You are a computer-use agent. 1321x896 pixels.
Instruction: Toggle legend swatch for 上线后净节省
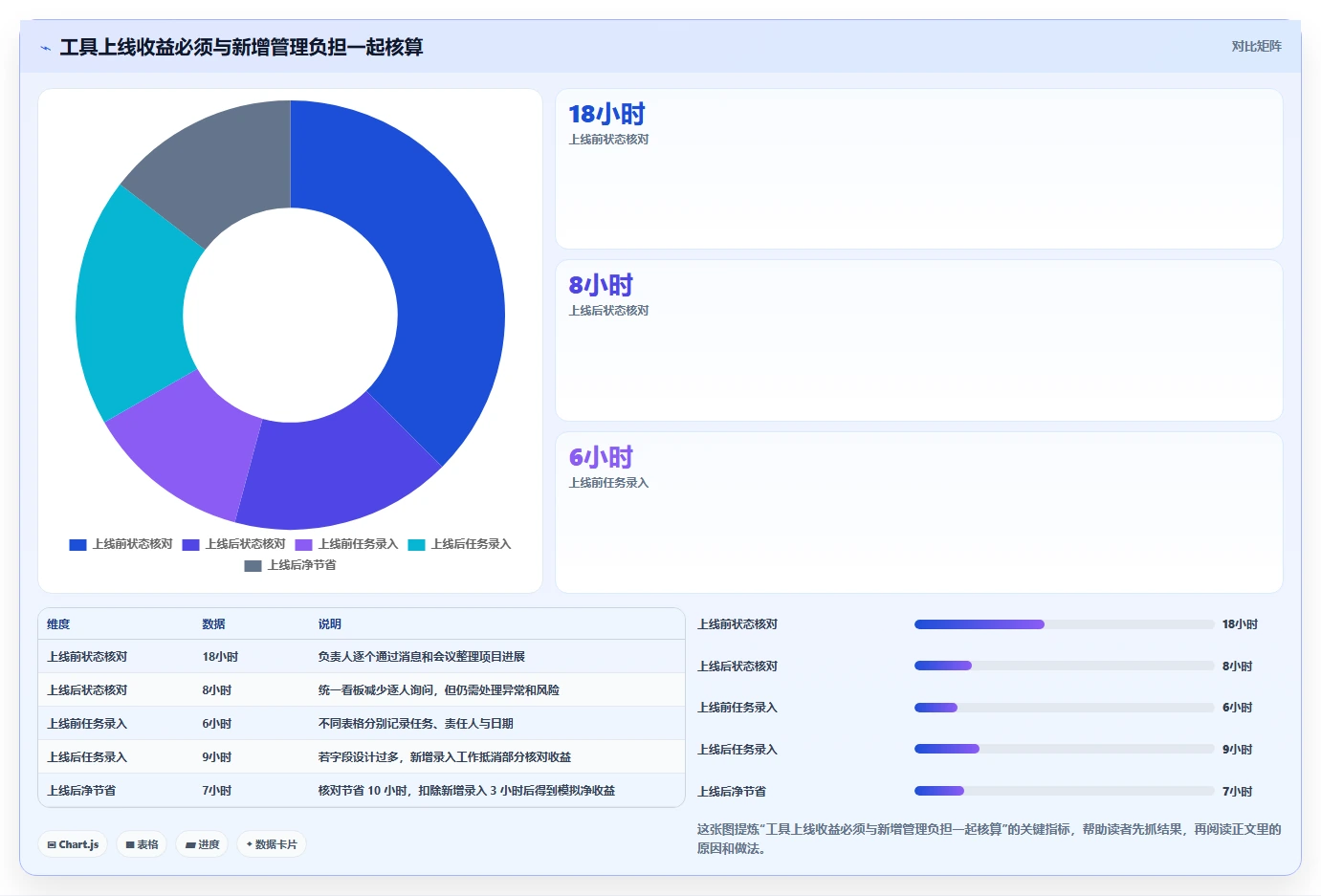(x=253, y=566)
